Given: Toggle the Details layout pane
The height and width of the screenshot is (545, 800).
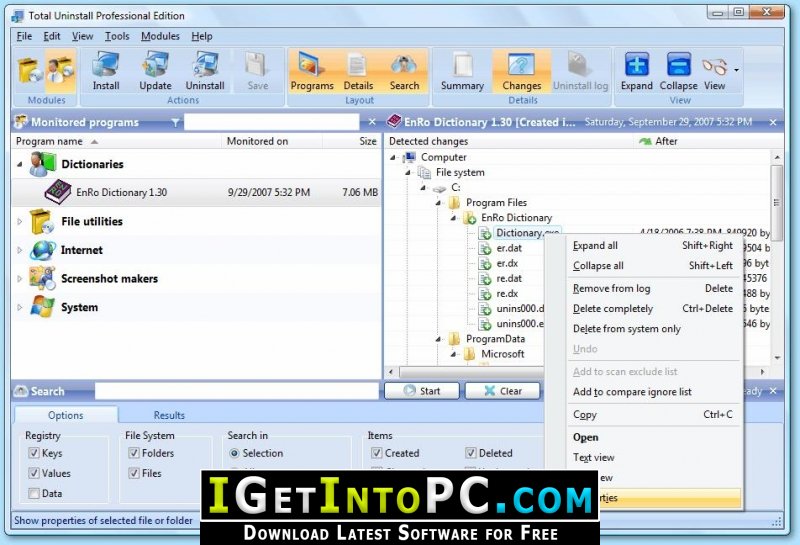Looking at the screenshot, I should tap(358, 72).
